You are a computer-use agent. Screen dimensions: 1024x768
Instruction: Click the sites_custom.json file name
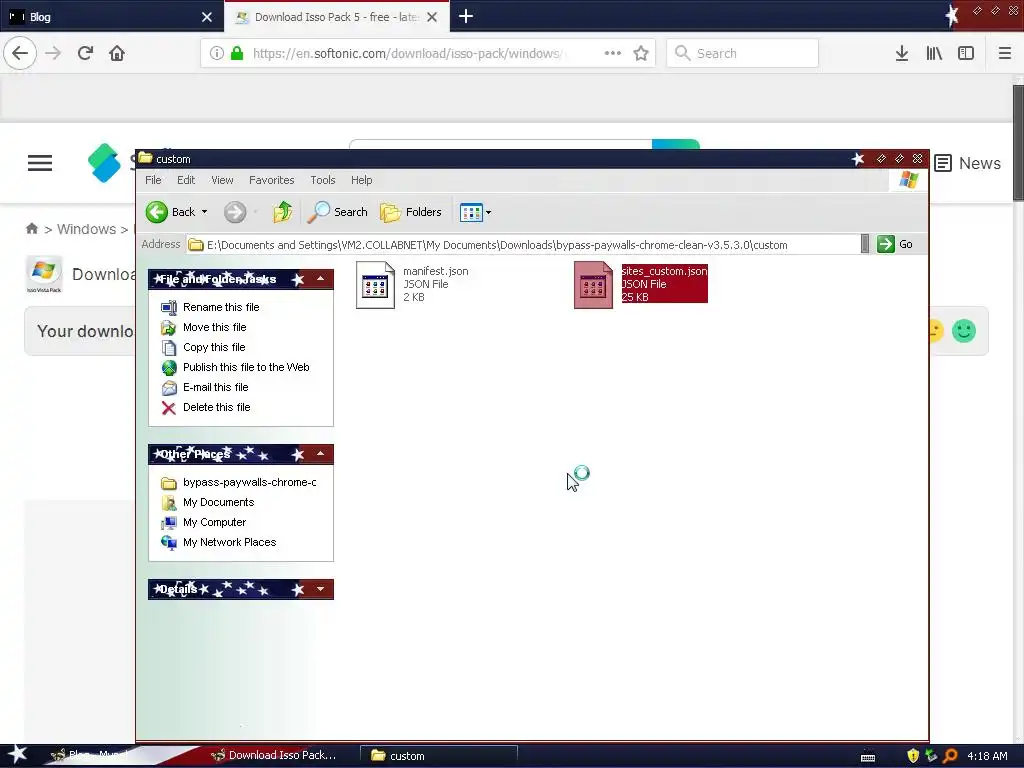664,271
